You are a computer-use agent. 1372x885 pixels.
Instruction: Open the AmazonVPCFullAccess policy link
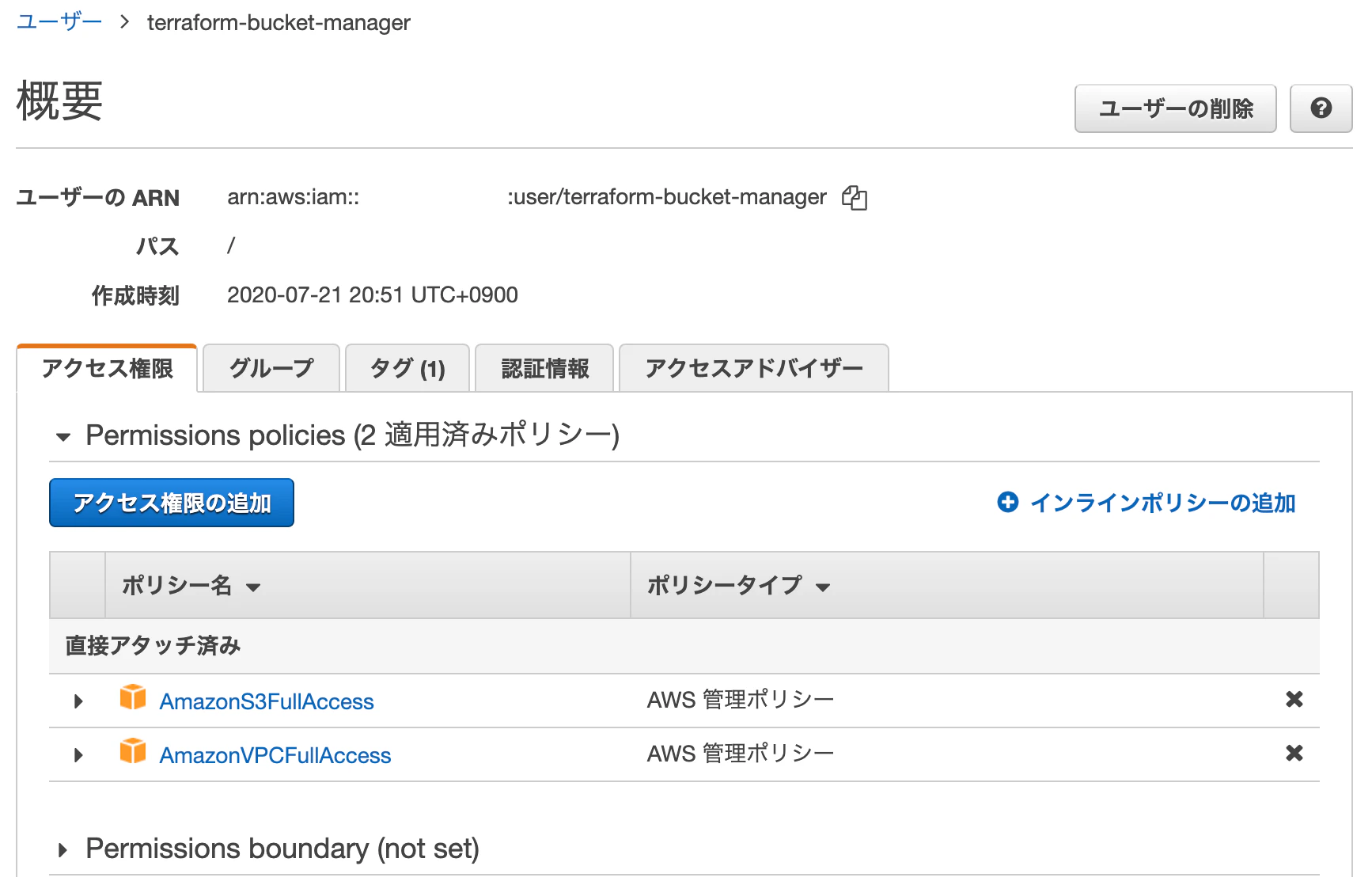point(275,756)
